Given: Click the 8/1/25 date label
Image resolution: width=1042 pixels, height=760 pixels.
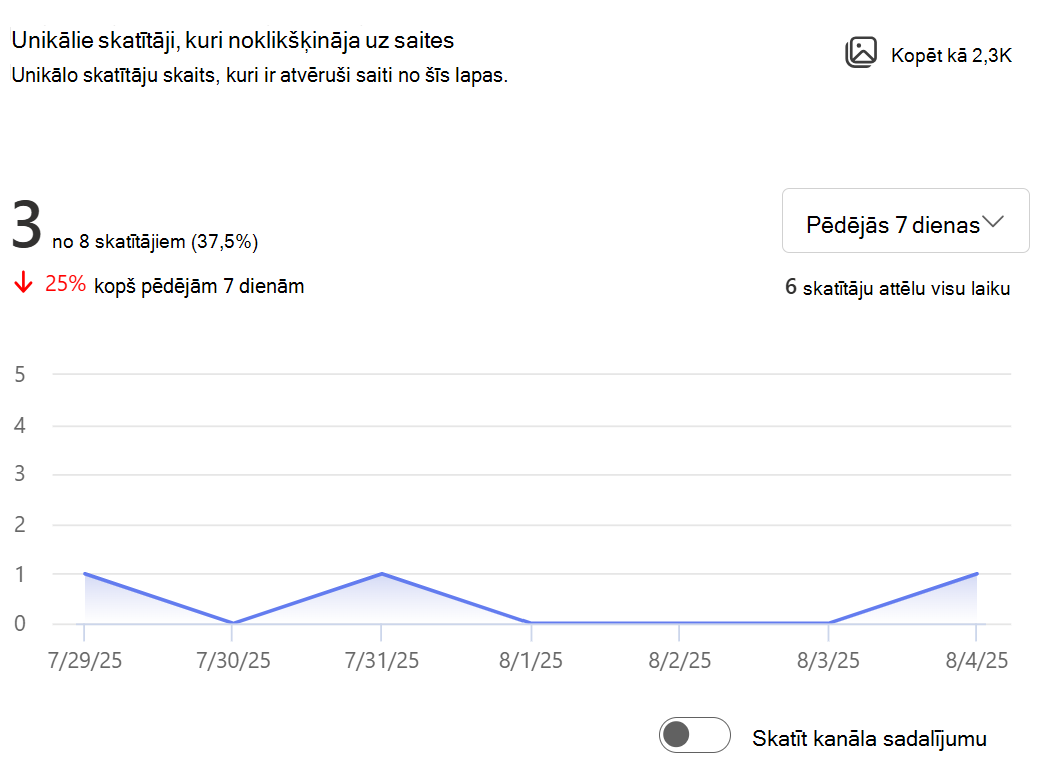Looking at the screenshot, I should [530, 660].
